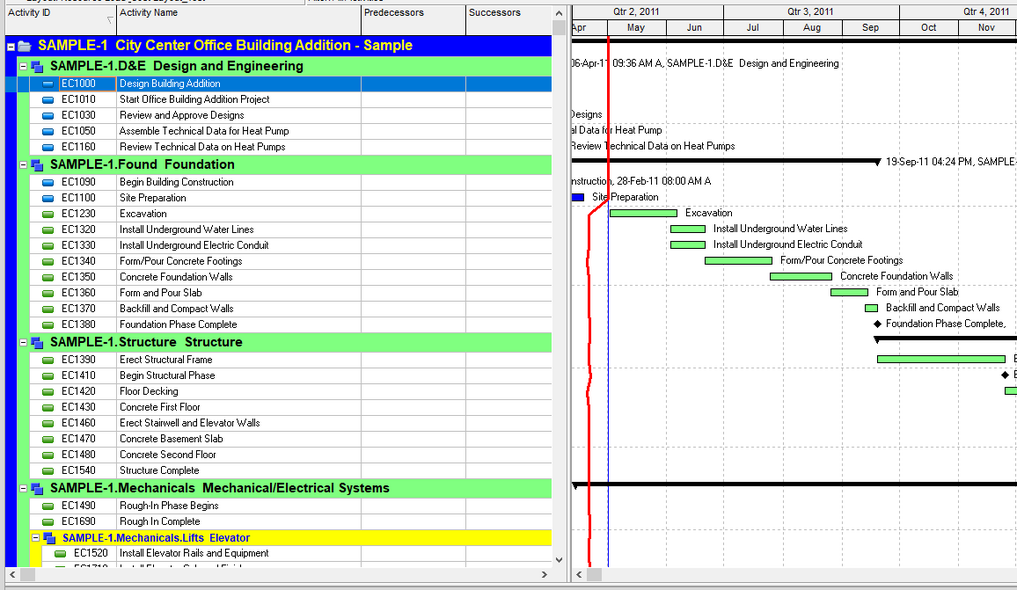1017x590 pixels.
Task: Click the green activity icon for EC1480
Action: click(x=48, y=455)
